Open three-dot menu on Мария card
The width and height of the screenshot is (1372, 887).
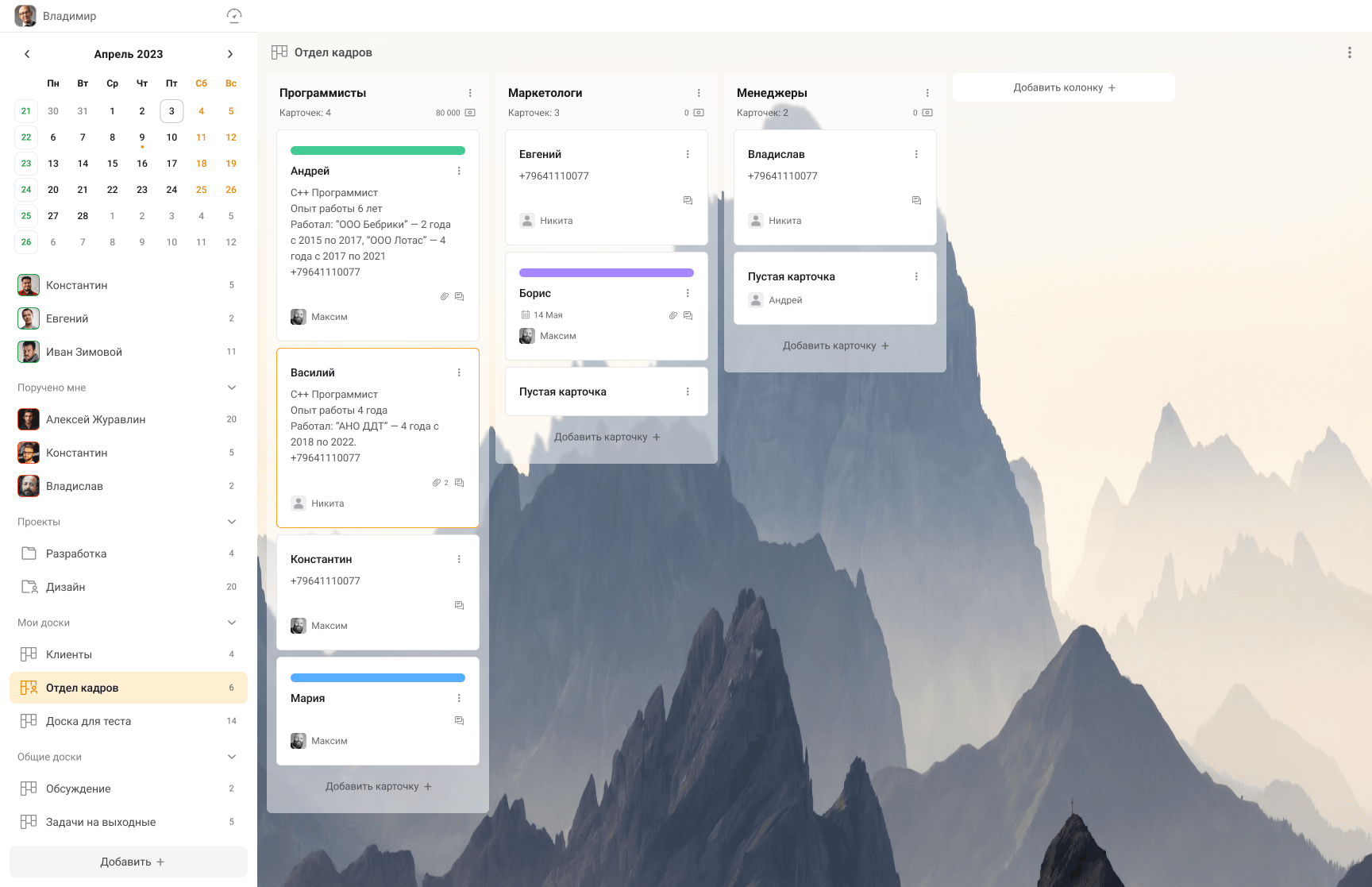click(x=459, y=698)
